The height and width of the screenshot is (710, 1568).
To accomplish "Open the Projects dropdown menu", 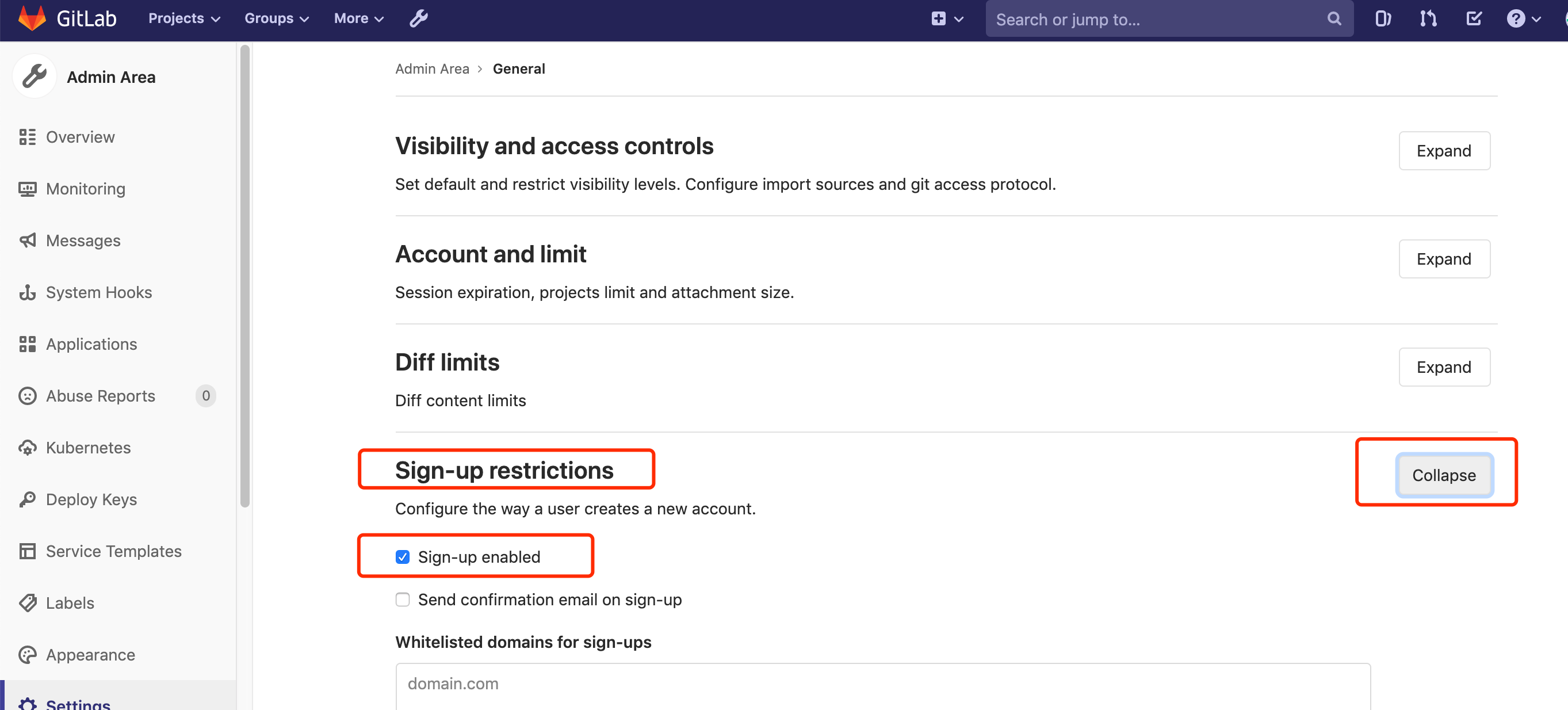I will (x=184, y=18).
